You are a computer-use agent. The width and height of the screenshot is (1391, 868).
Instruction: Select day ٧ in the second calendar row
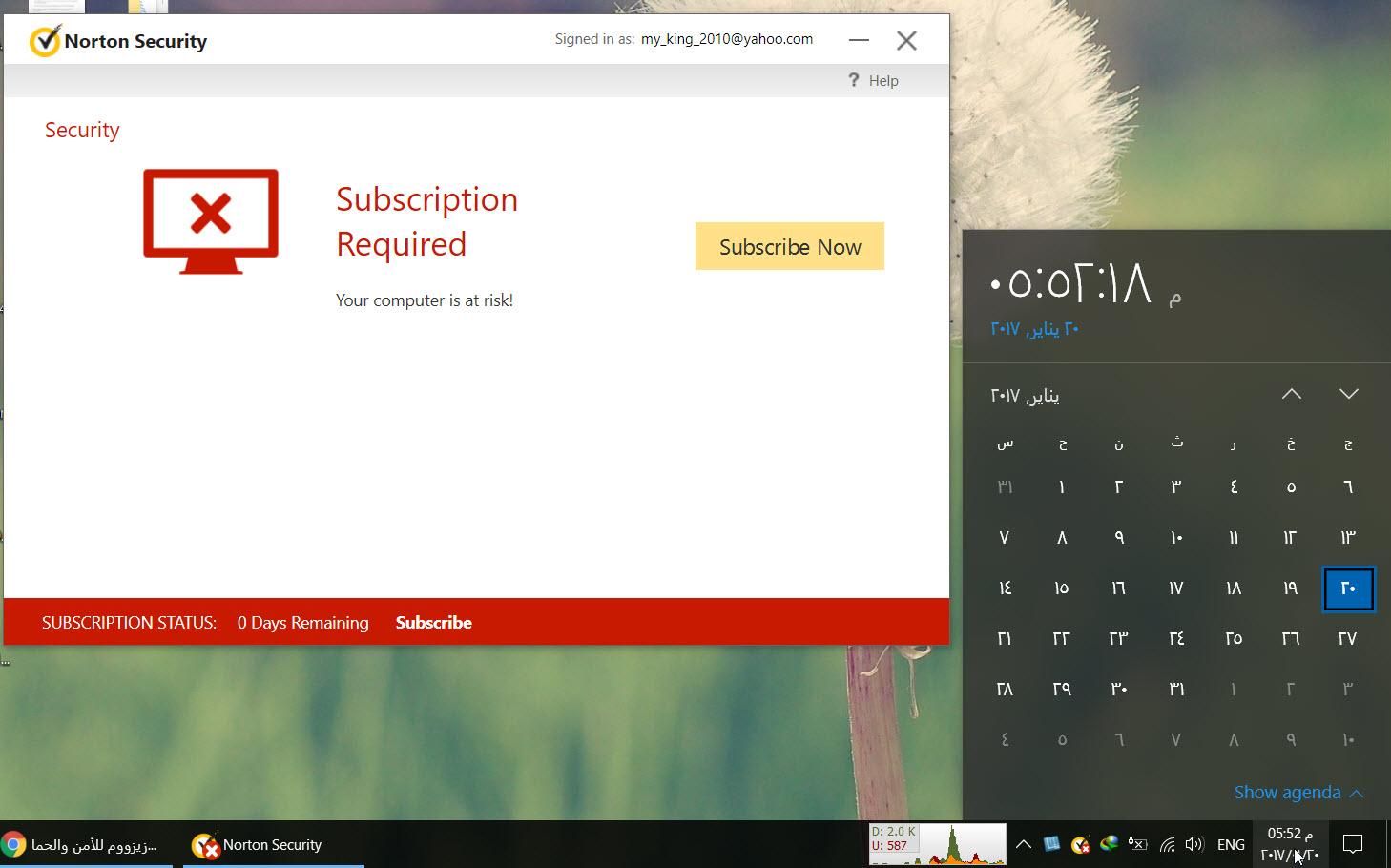point(1005,537)
